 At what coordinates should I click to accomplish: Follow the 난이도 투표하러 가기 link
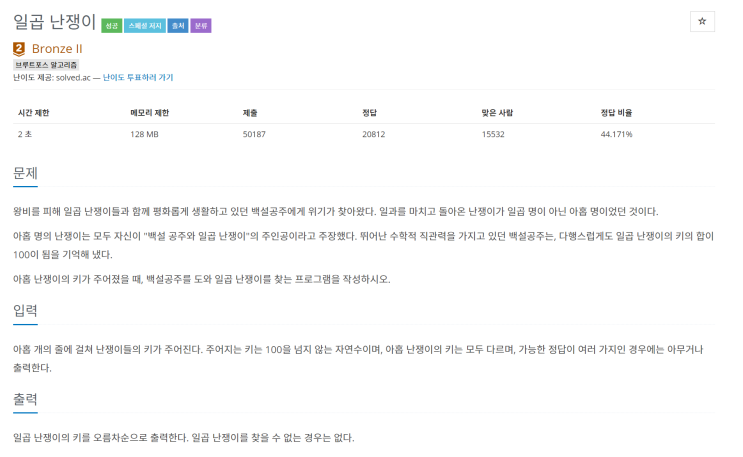point(138,77)
